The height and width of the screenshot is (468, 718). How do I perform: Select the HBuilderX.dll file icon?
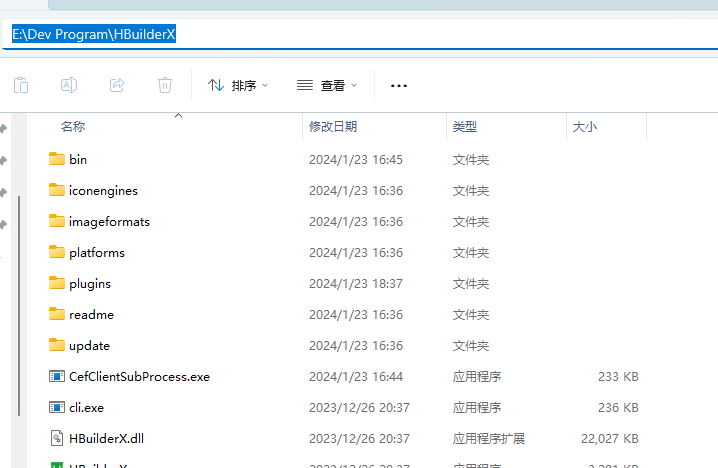[x=57, y=438]
